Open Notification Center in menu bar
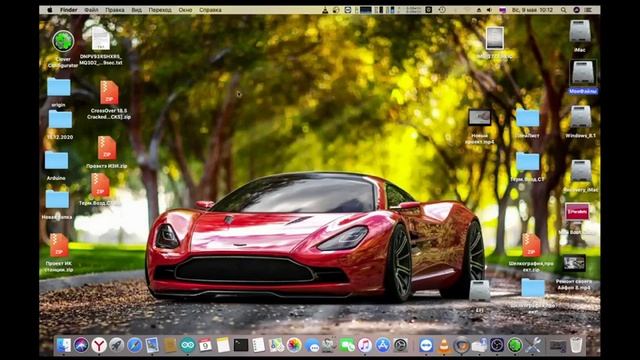 tap(588, 10)
